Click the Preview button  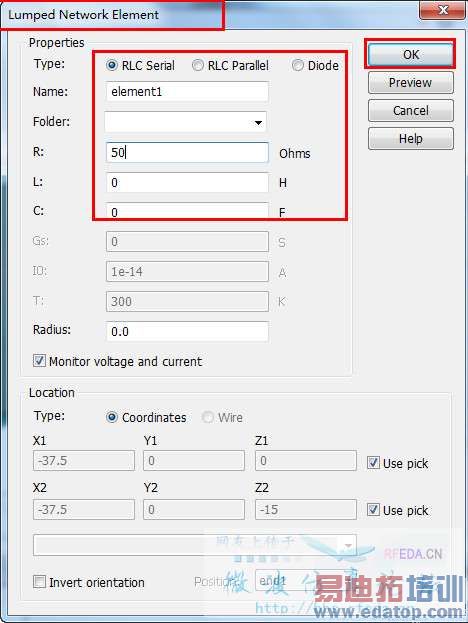[410, 83]
